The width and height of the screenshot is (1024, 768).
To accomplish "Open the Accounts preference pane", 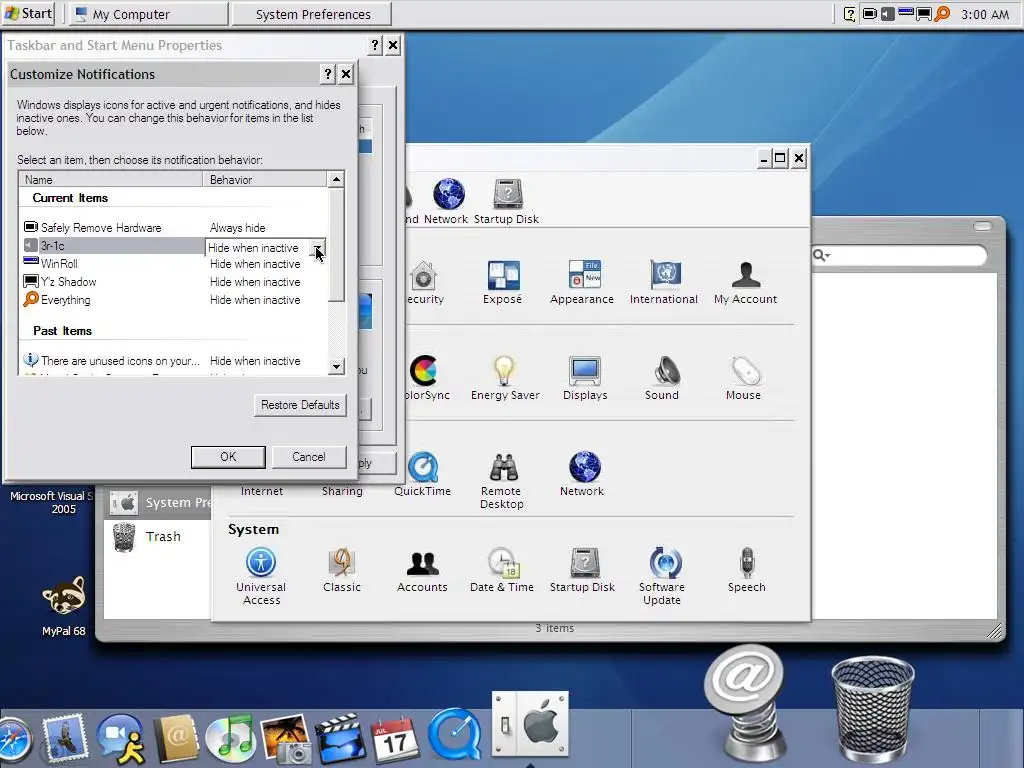I will point(423,570).
